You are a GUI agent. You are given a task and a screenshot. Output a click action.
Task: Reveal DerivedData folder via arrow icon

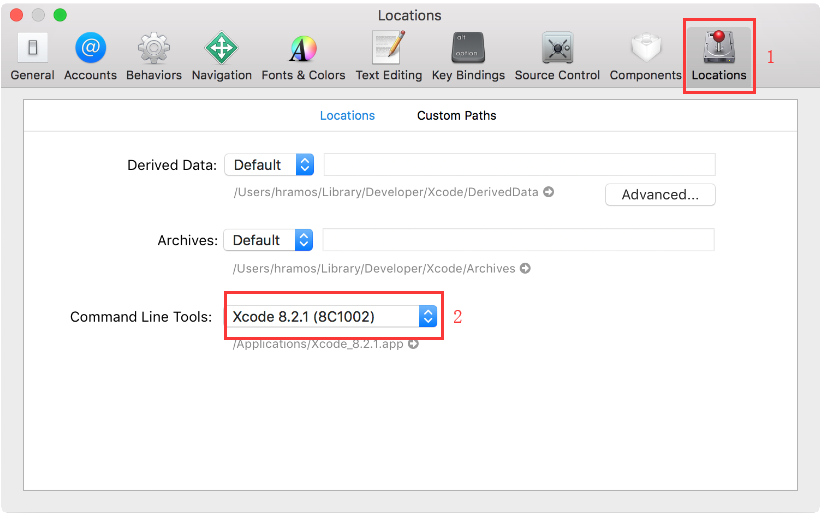(548, 191)
